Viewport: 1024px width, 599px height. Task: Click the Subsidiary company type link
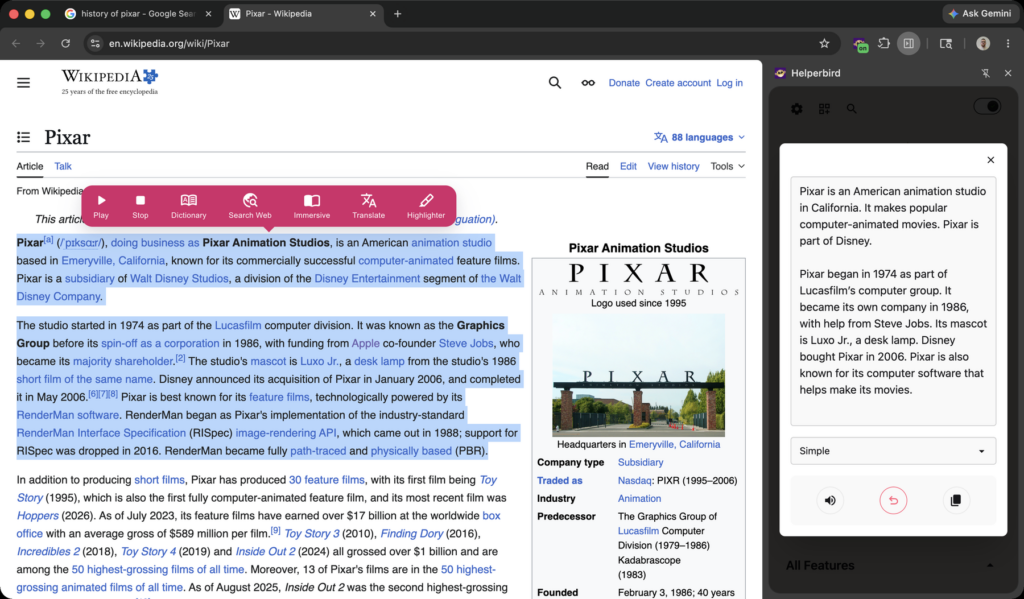(x=641, y=462)
